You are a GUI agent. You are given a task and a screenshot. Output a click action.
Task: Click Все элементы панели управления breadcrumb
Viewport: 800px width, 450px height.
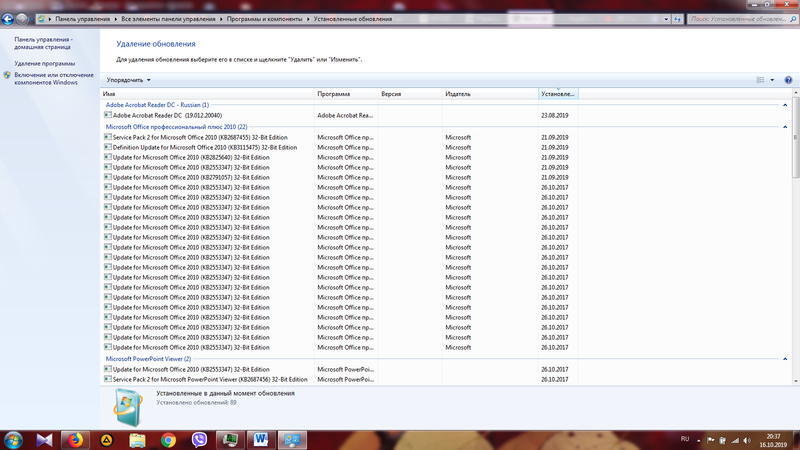168,19
